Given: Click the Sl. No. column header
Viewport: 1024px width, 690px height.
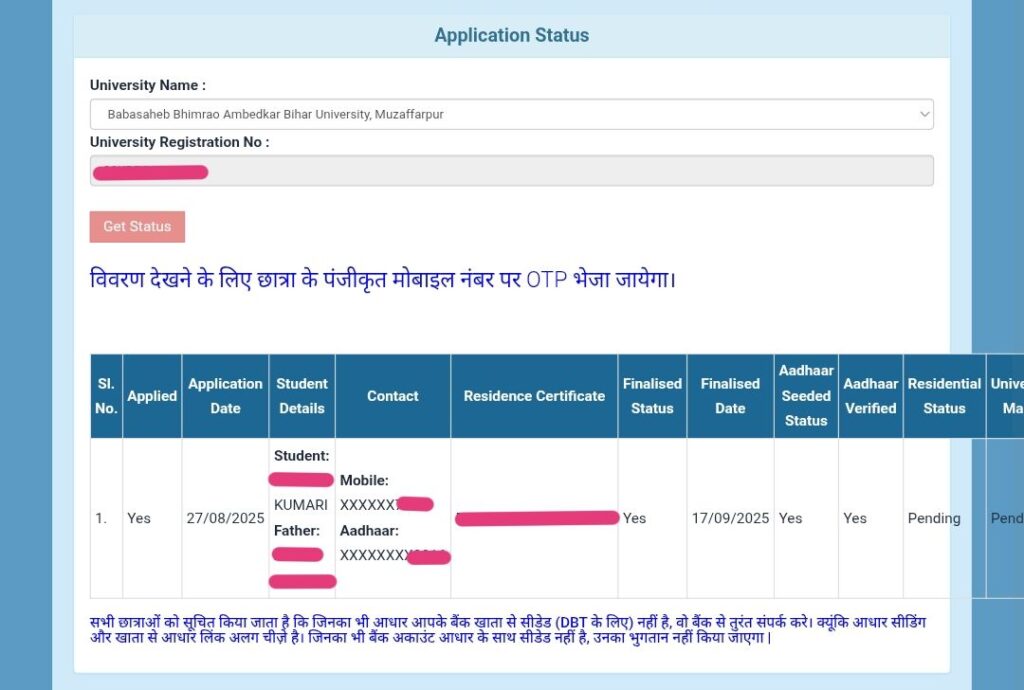Looking at the screenshot, I should click(105, 395).
